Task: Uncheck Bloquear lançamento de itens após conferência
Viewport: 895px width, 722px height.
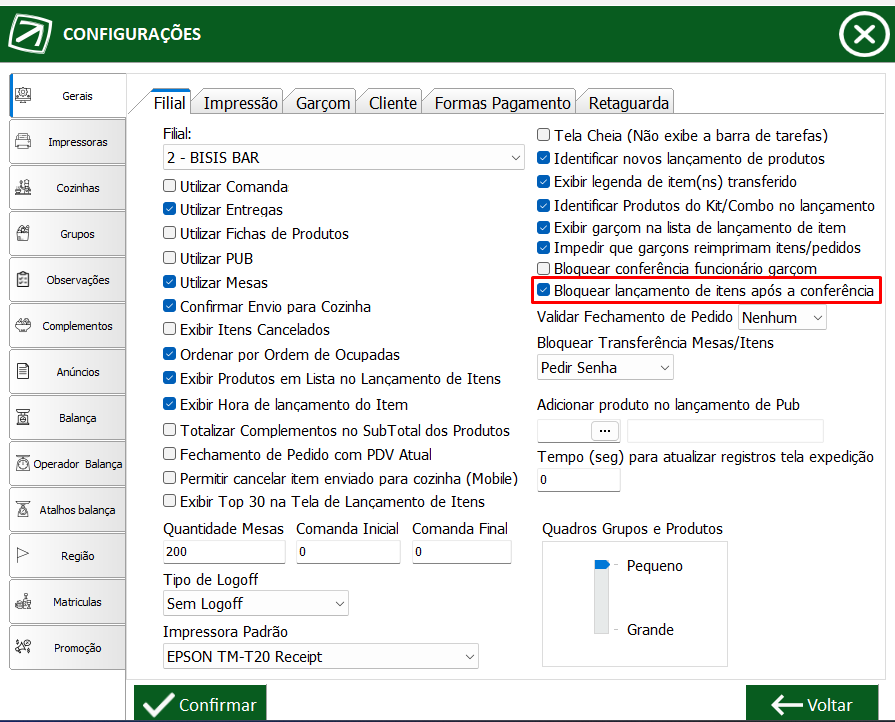Action: [x=543, y=290]
